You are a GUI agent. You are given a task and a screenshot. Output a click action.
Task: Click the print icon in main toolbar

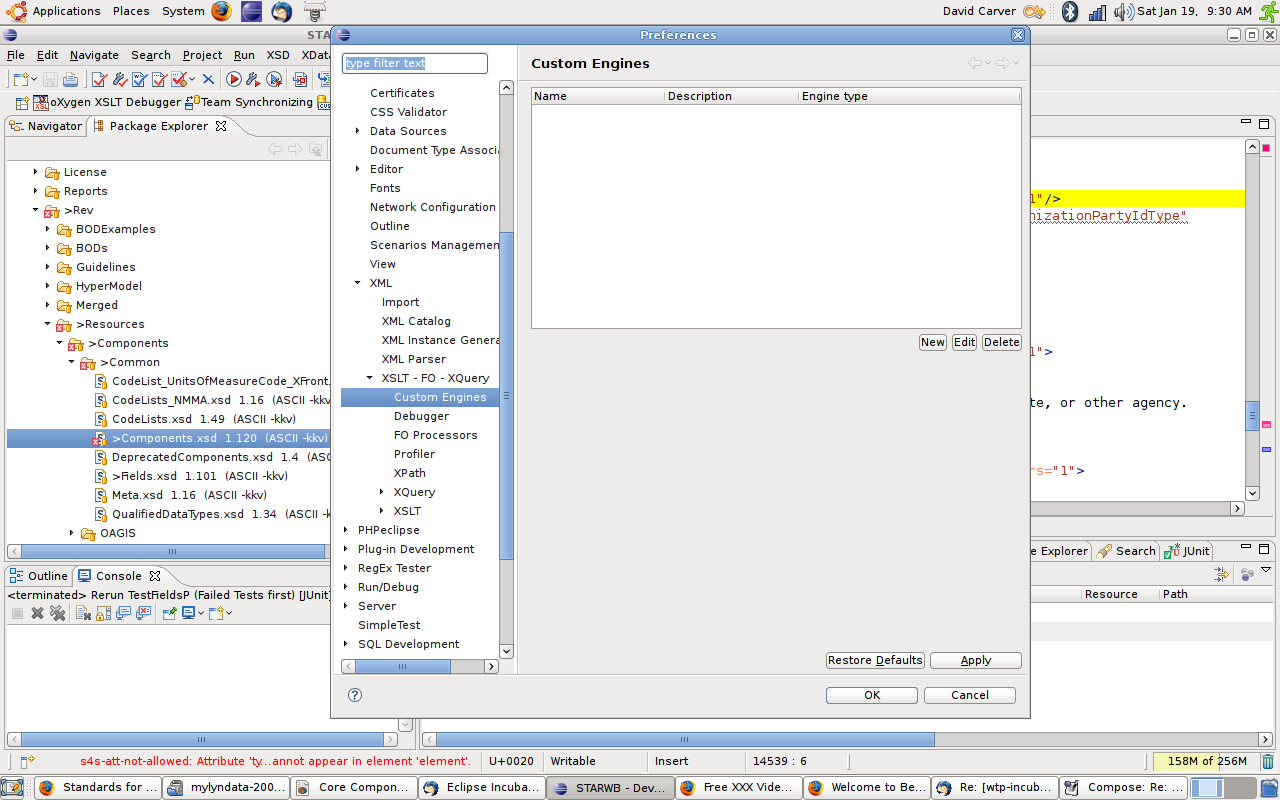70,79
